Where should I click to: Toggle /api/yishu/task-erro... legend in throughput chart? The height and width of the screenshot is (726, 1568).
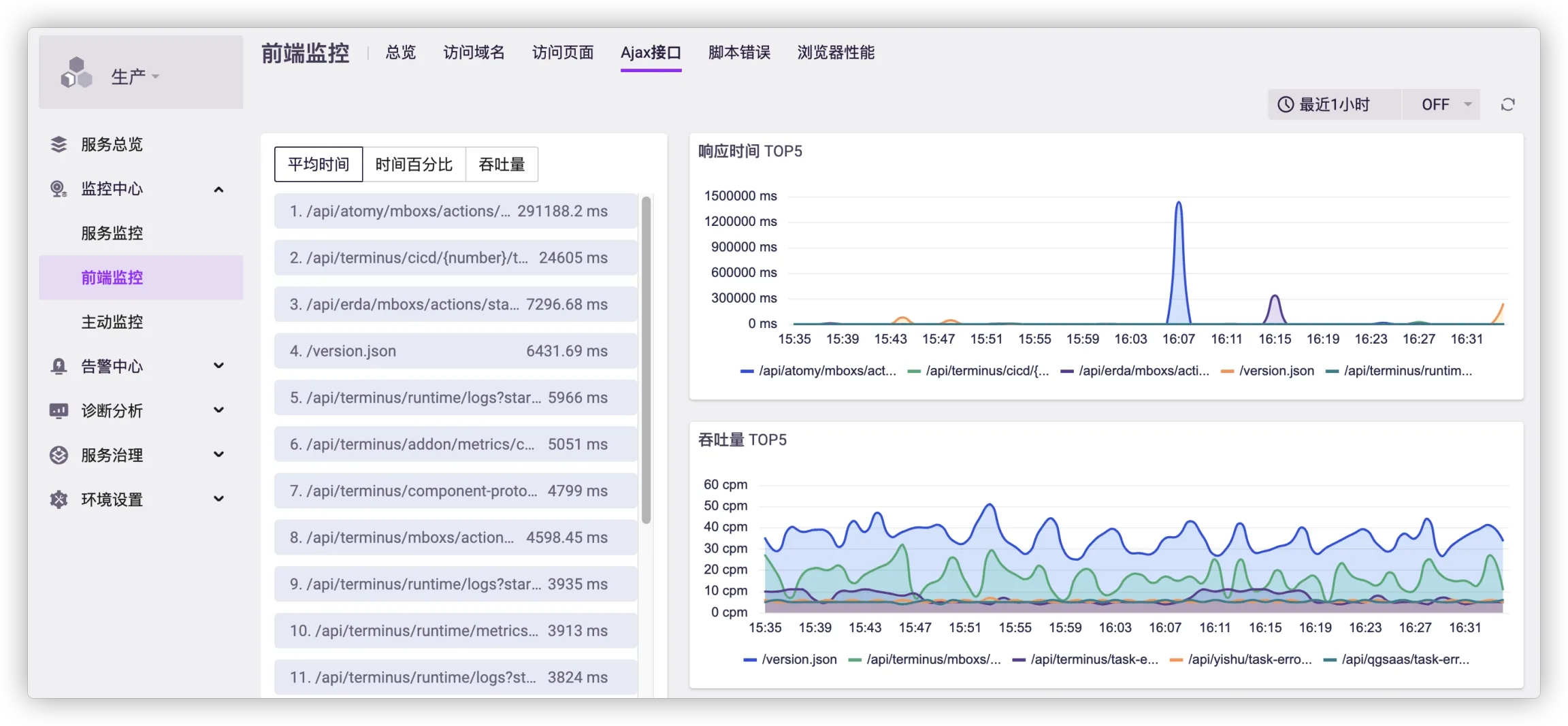click(1240, 659)
